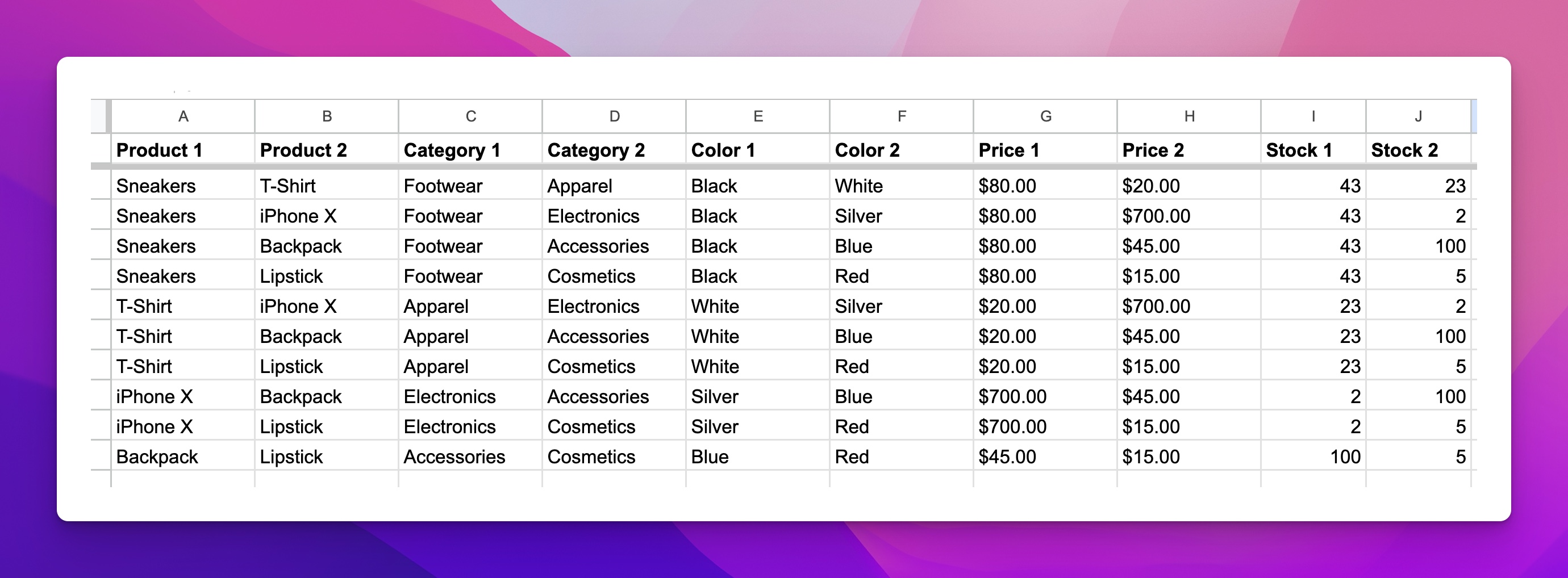The height and width of the screenshot is (578, 1568).
Task: Click the Category 2 header cell
Action: [614, 150]
